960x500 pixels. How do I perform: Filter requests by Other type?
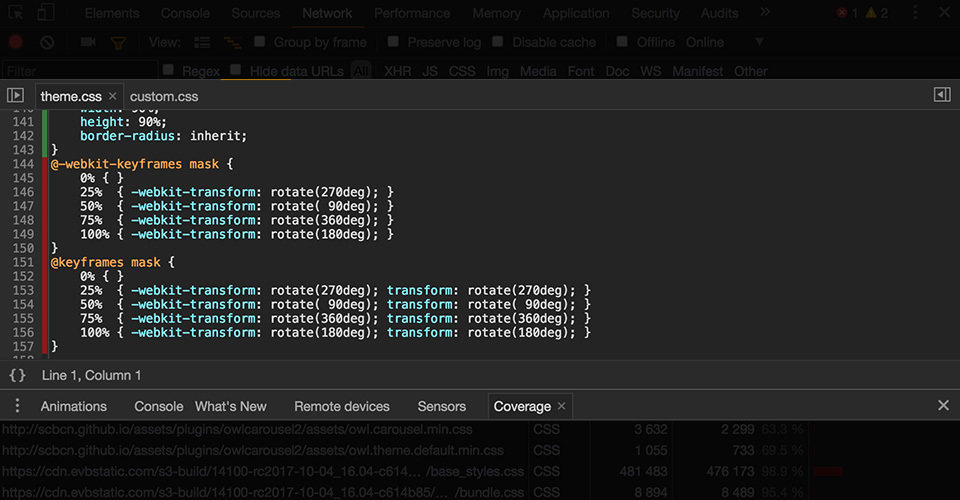[751, 71]
